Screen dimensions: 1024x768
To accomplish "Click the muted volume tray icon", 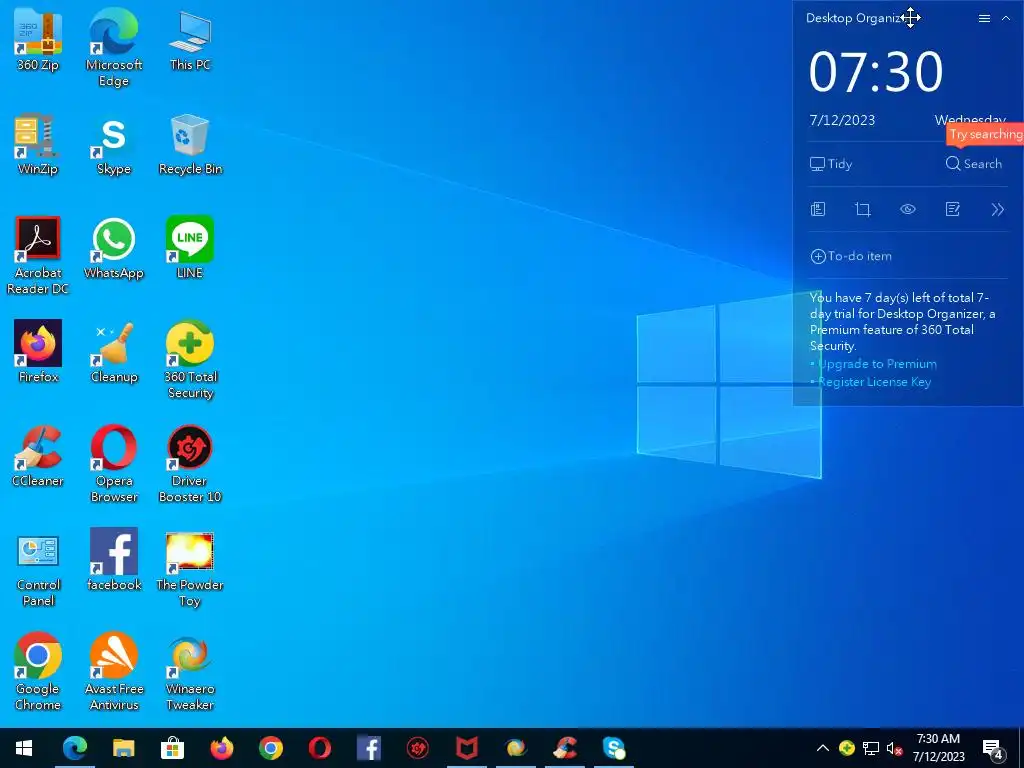I will pyautogui.click(x=895, y=748).
